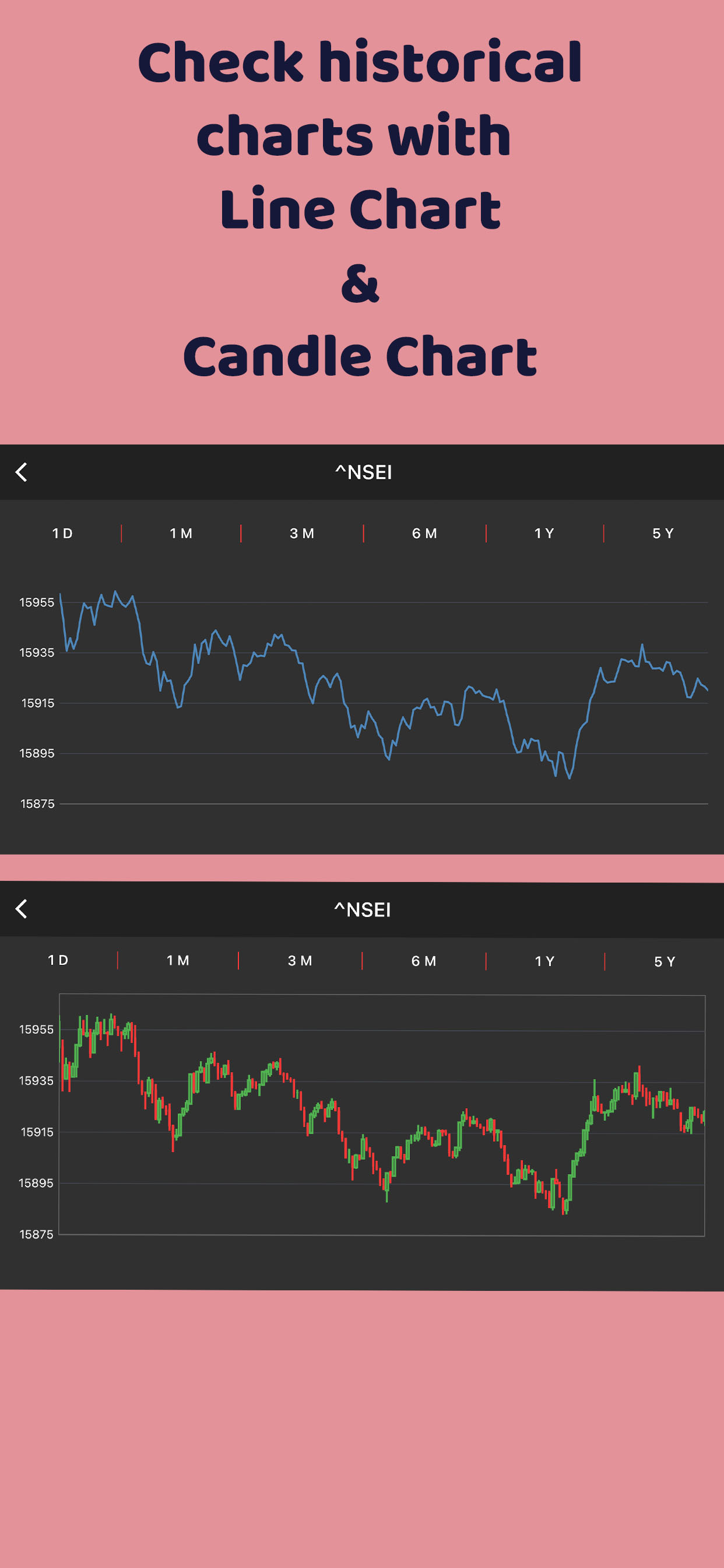Tap 15935 axis label on candle chart
Image resolution: width=724 pixels, height=1568 pixels.
tap(37, 1081)
